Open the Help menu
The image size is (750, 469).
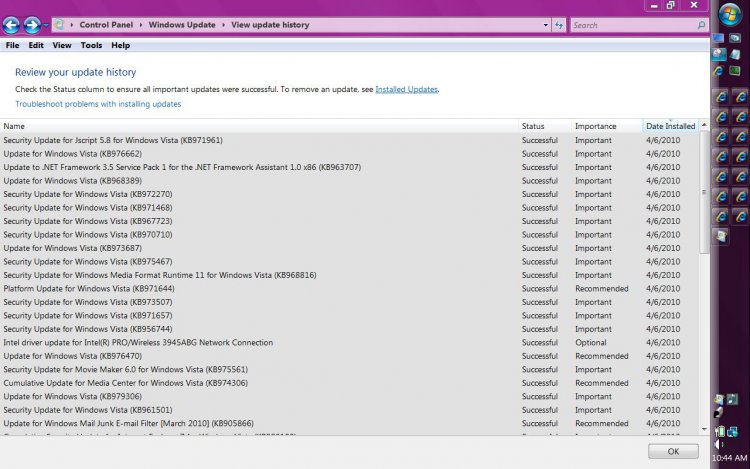click(x=121, y=45)
